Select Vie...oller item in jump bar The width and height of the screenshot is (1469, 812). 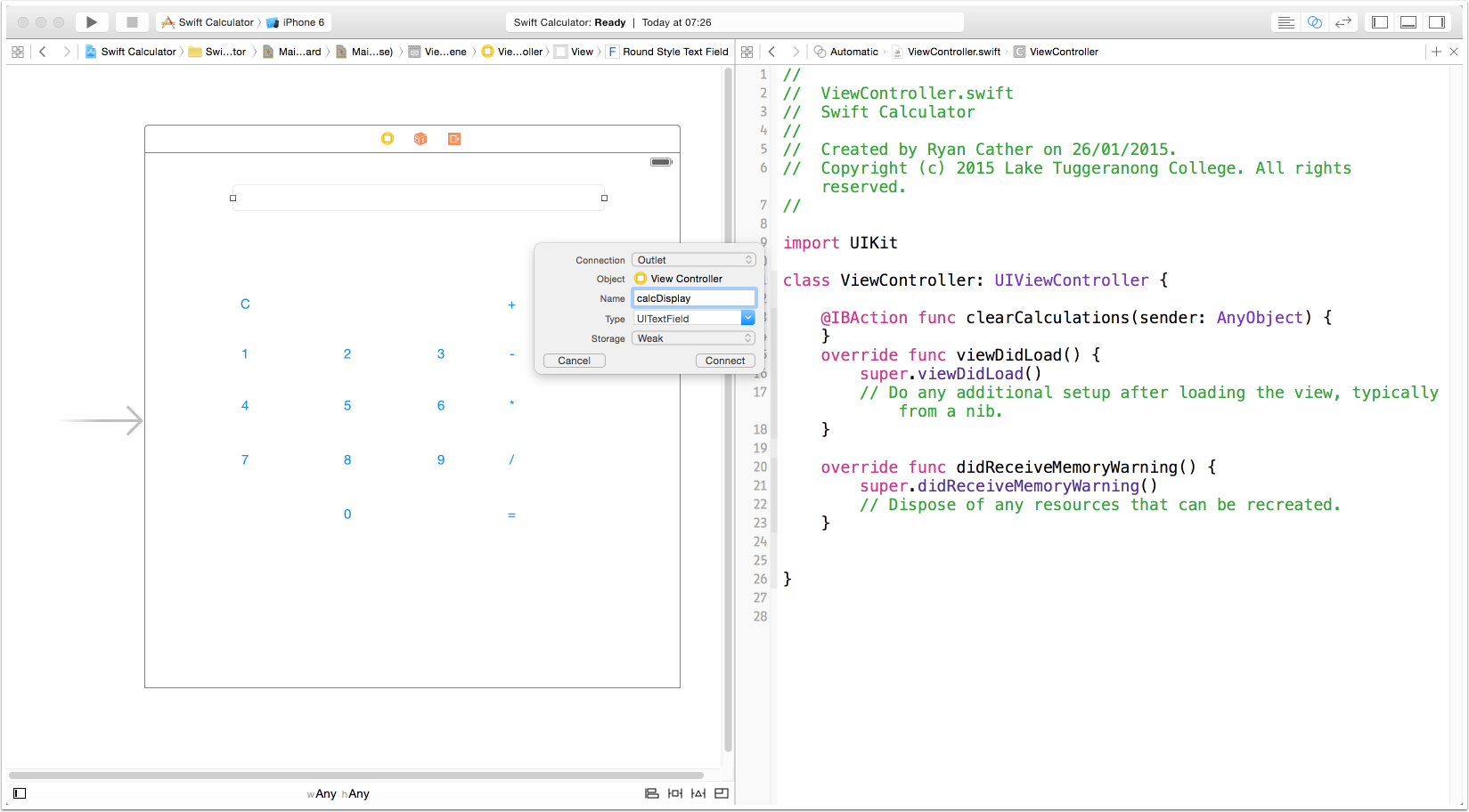(x=512, y=52)
